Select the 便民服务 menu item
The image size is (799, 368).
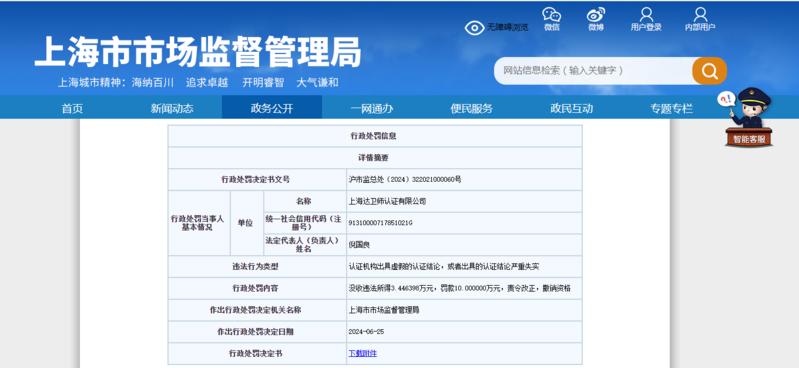(471, 108)
